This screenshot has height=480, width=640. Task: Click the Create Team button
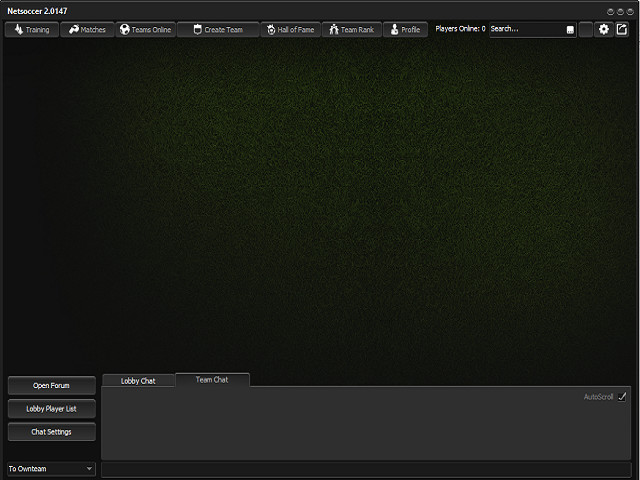click(217, 30)
